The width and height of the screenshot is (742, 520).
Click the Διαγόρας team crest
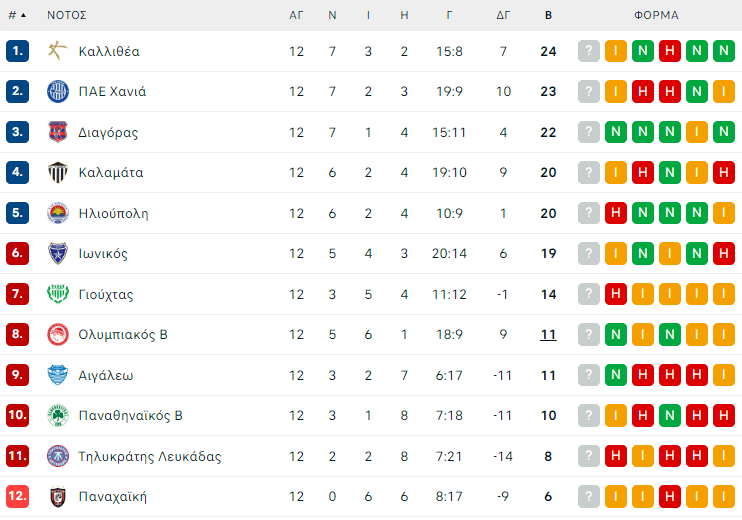tap(58, 132)
